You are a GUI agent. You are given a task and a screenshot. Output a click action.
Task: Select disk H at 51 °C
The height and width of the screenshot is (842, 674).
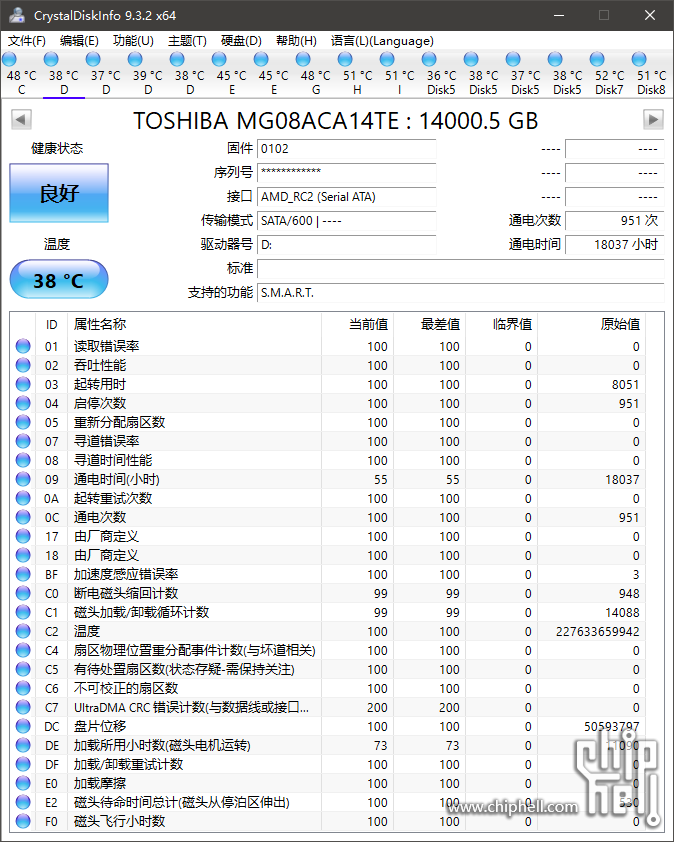[x=358, y=74]
